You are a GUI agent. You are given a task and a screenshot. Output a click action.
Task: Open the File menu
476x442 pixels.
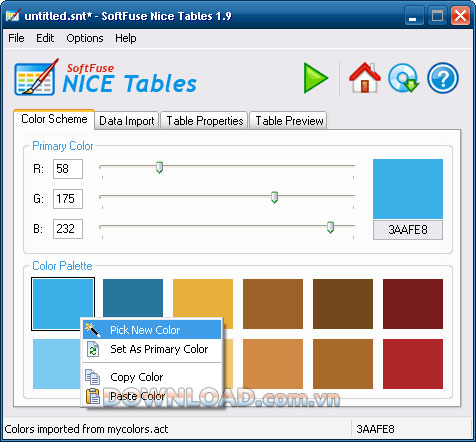16,38
